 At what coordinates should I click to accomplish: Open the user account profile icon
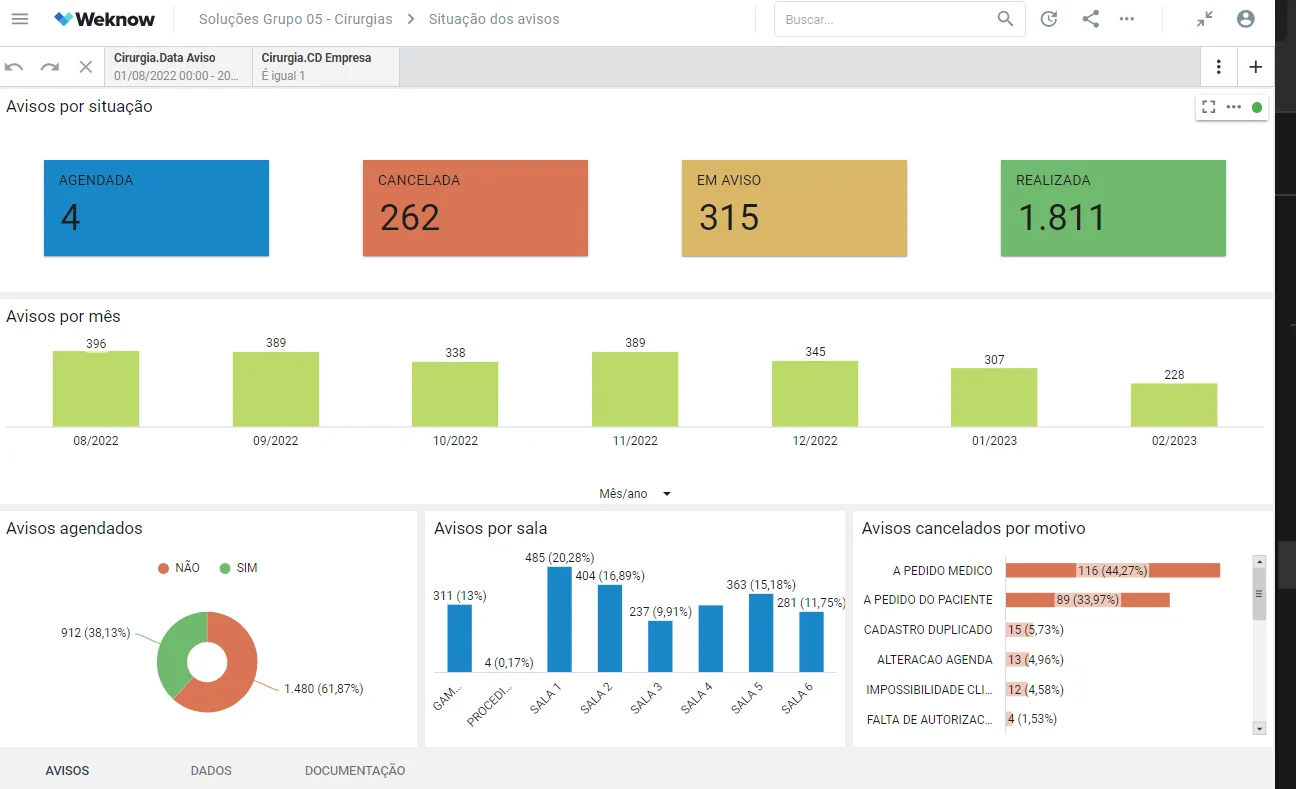click(x=1245, y=19)
